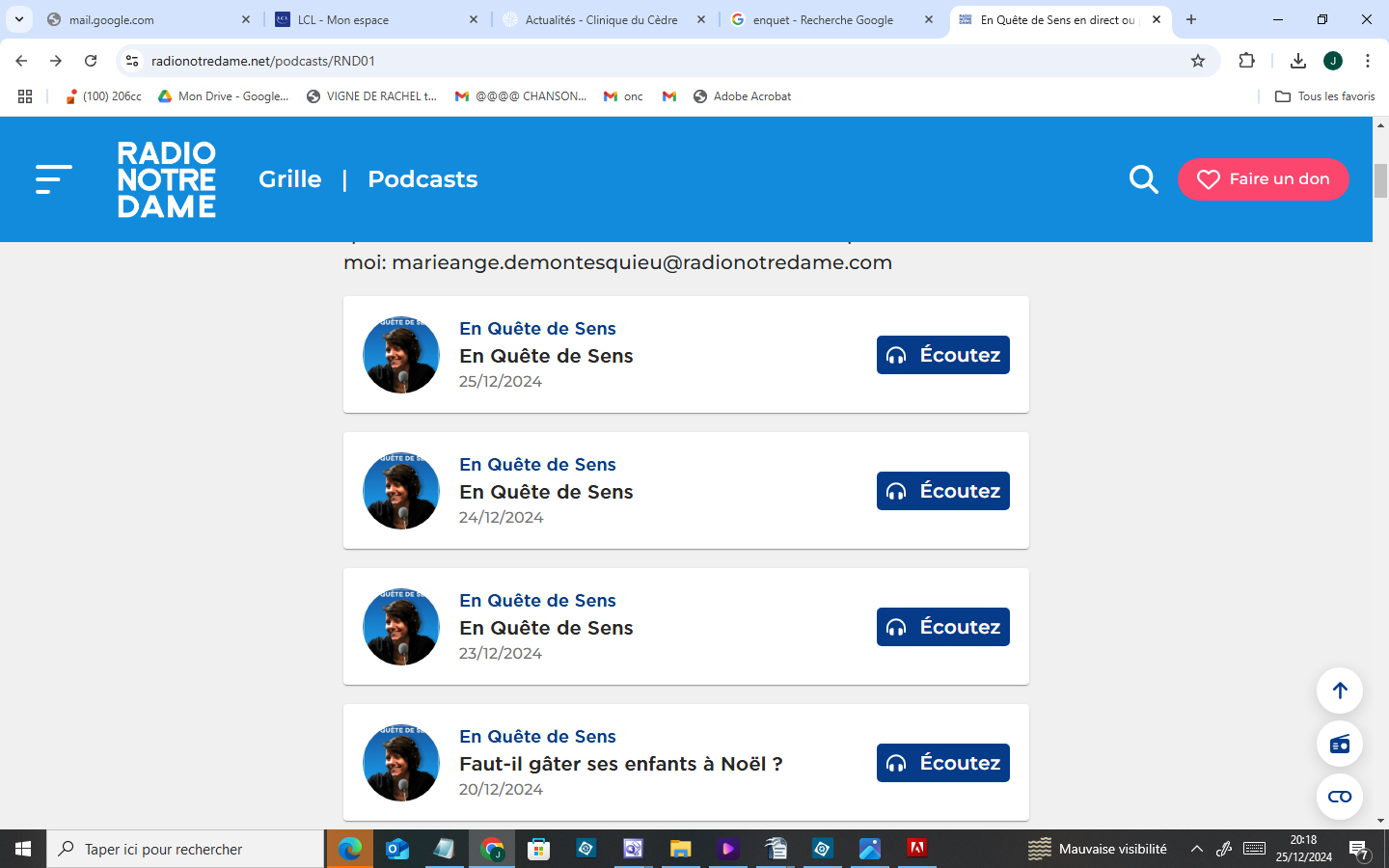Open the Mon Drive - Google bookmark
The width and height of the screenshot is (1389, 868).
pyautogui.click(x=224, y=96)
